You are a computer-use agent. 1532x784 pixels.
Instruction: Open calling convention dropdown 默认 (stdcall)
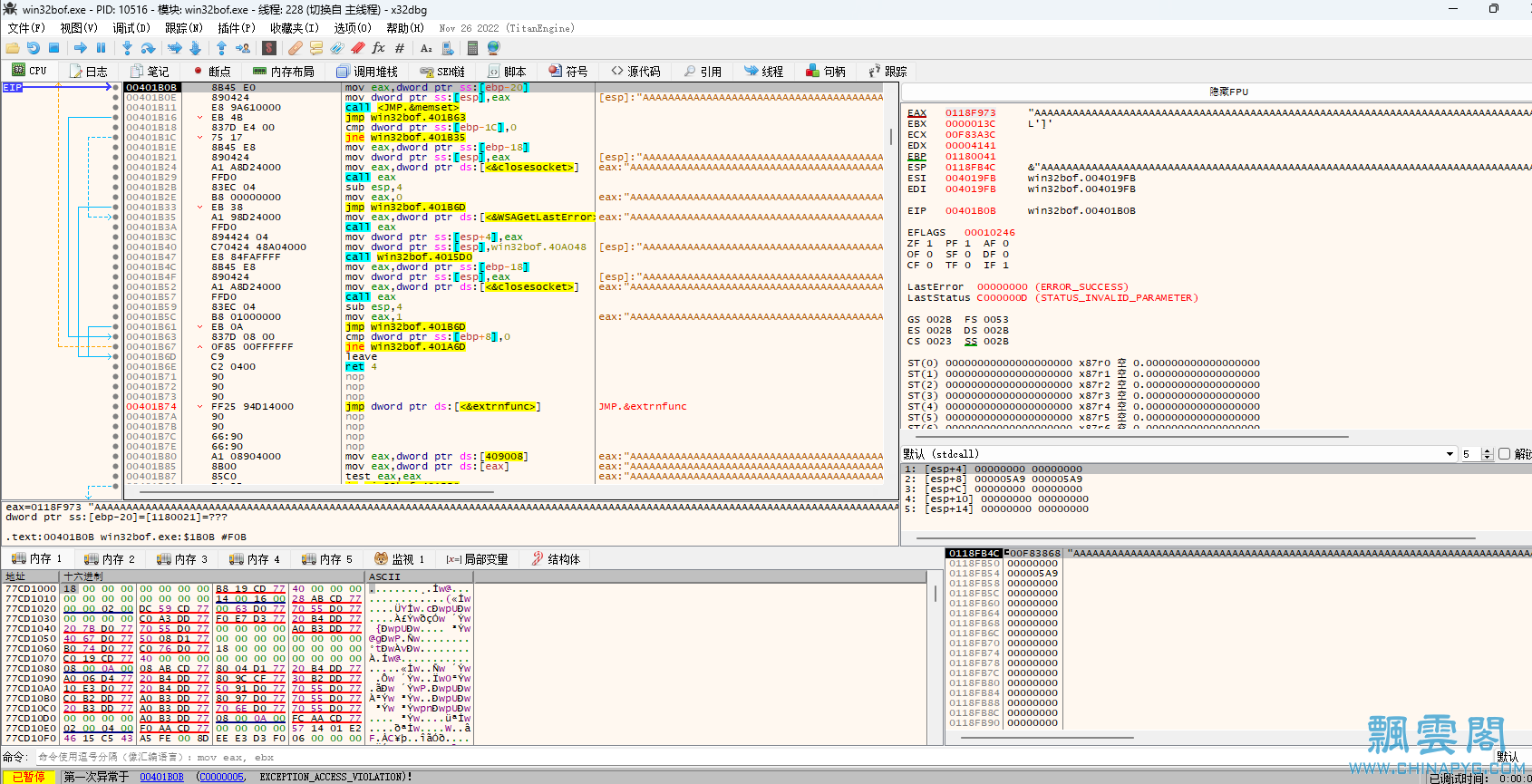coord(1178,454)
